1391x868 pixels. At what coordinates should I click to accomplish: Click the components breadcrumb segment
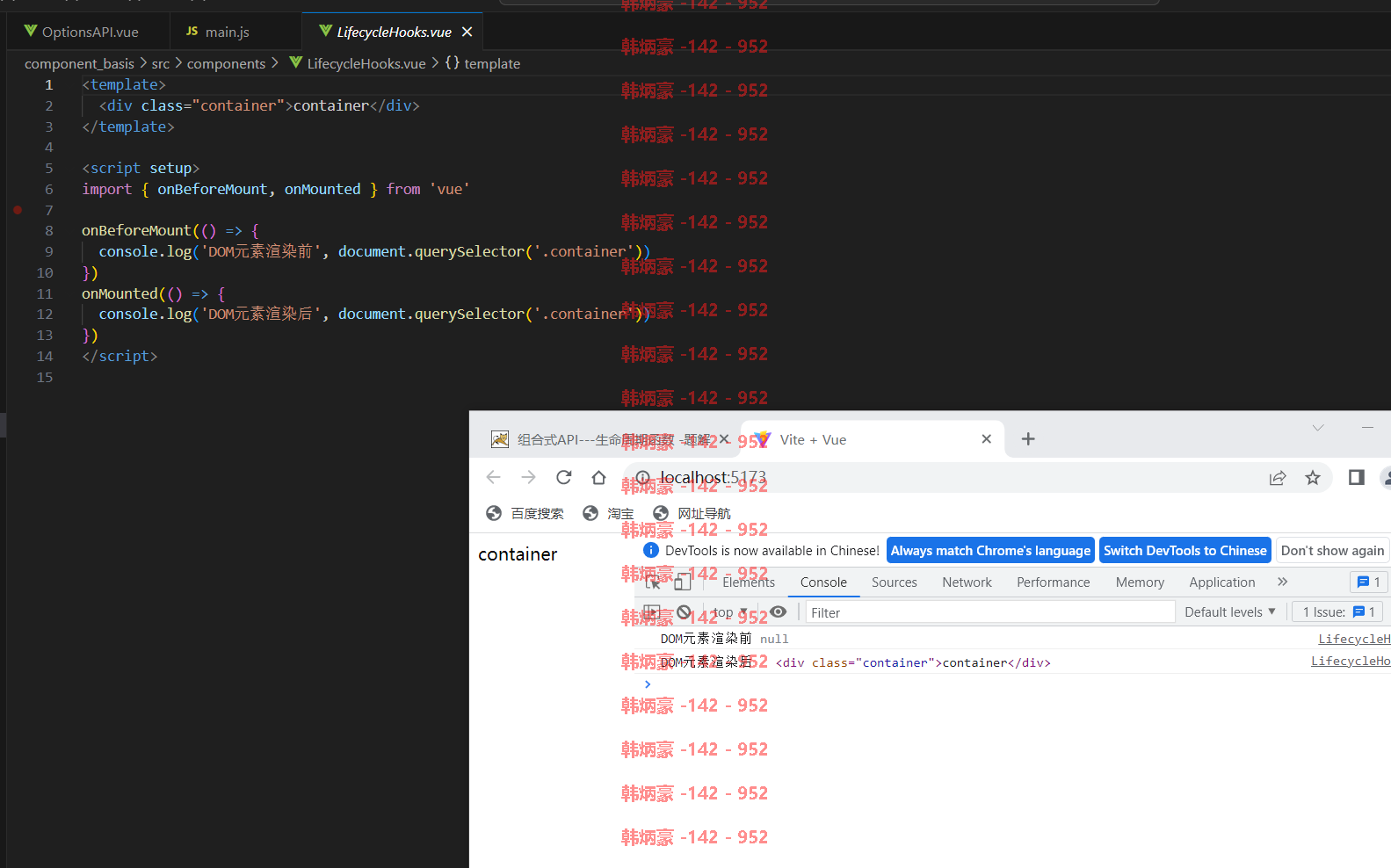[x=226, y=63]
